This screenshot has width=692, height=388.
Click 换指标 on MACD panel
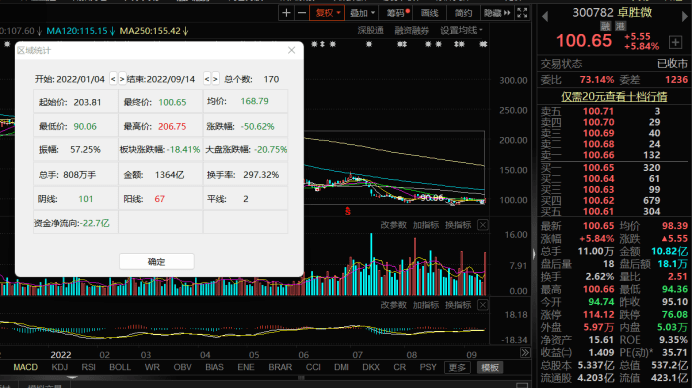point(458,305)
